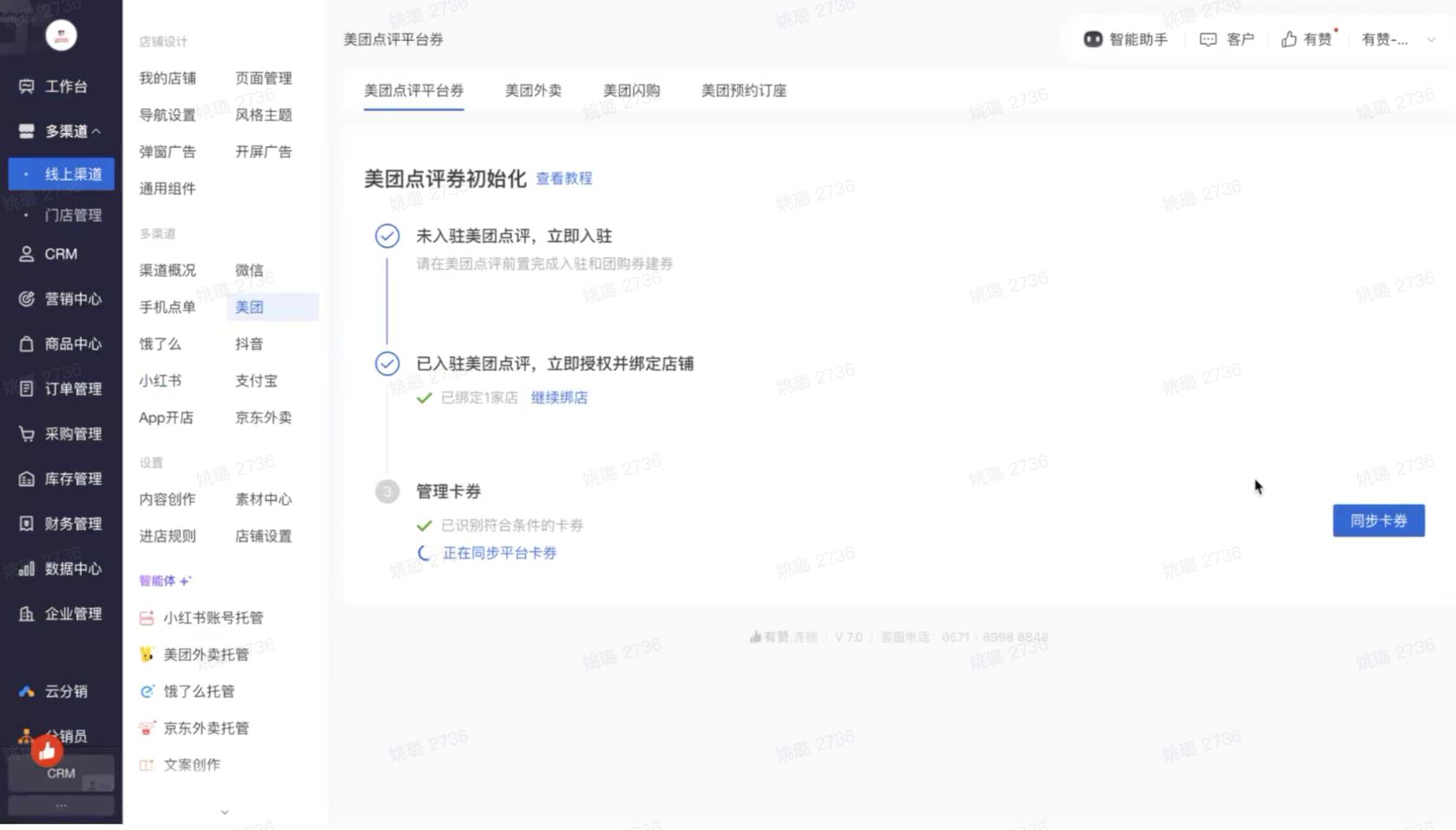Click the 继续绑店 link
The image size is (1456, 830).
coord(559,398)
